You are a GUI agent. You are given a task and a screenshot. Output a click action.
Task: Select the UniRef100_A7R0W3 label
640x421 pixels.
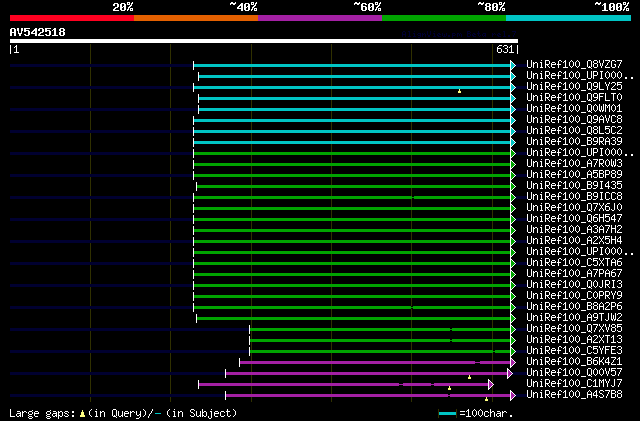[574, 163]
